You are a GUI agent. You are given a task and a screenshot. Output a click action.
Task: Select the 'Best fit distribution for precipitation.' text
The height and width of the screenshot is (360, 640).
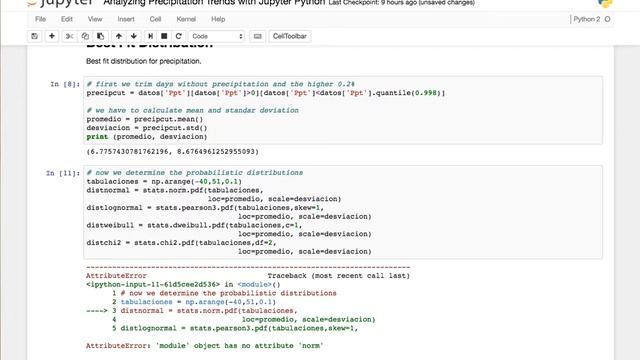[x=144, y=61]
